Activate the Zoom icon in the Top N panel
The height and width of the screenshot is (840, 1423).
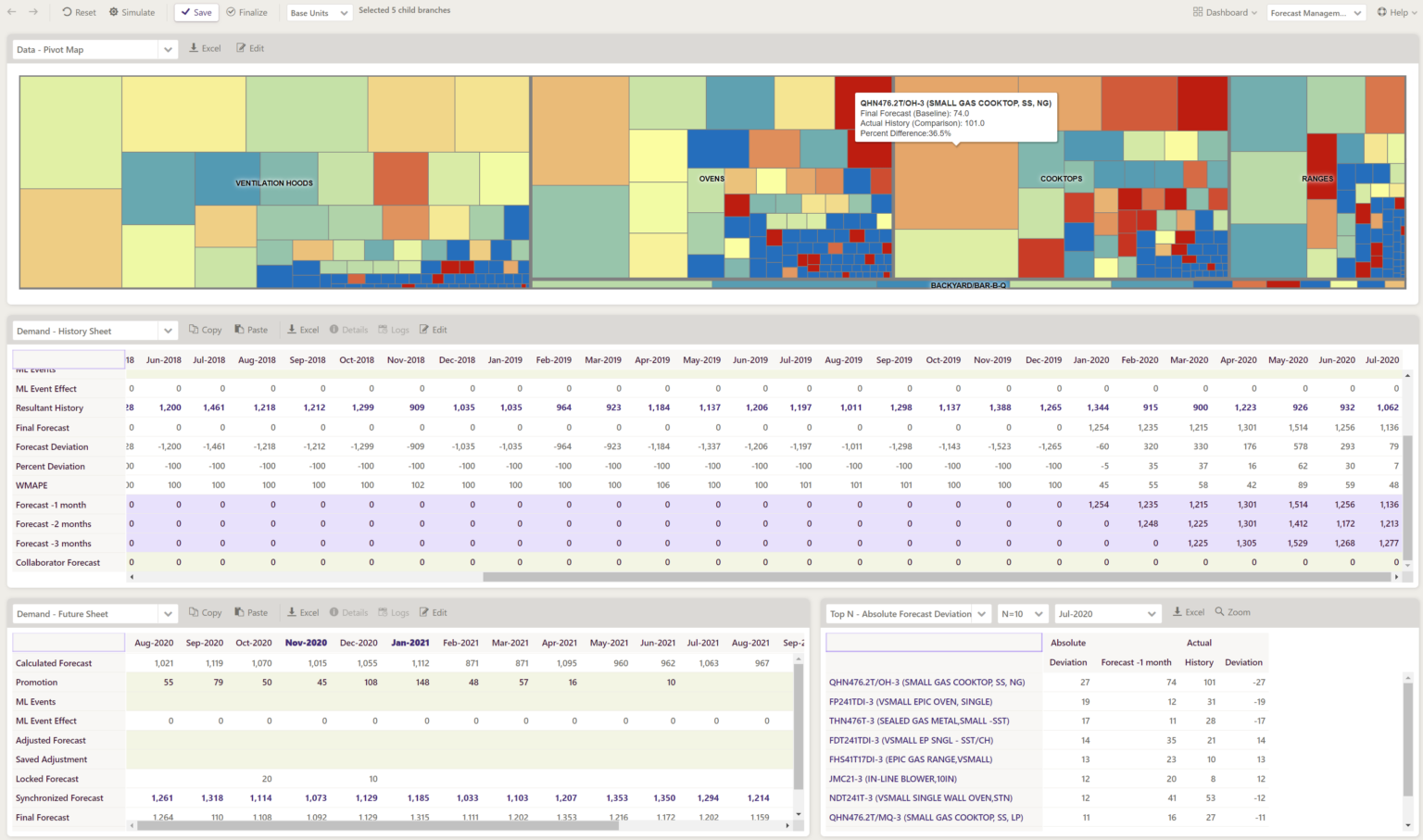pos(1232,612)
